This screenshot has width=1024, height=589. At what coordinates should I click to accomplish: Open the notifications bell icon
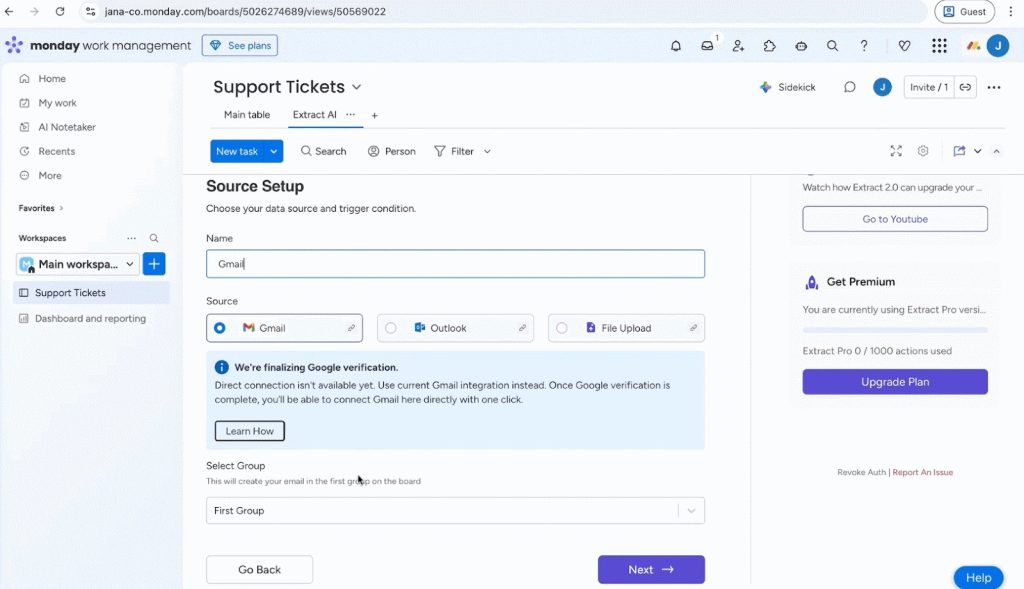676,46
